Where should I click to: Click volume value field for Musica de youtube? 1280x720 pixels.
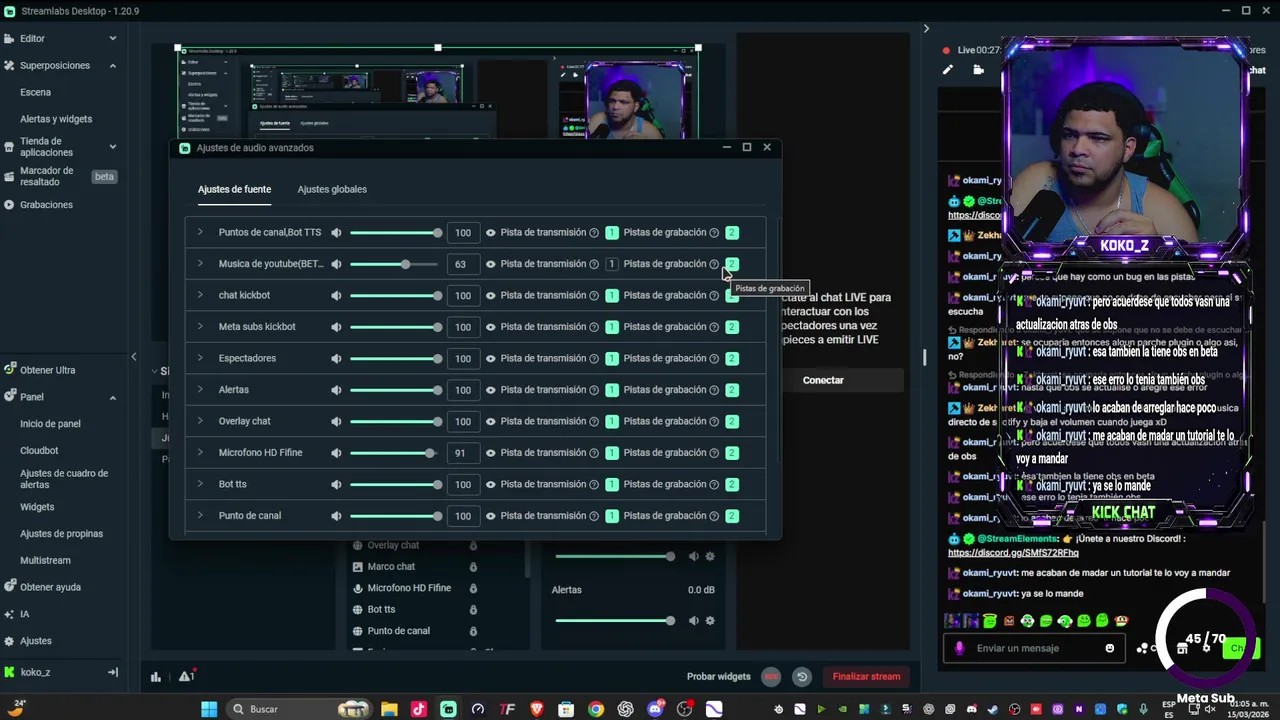[461, 264]
